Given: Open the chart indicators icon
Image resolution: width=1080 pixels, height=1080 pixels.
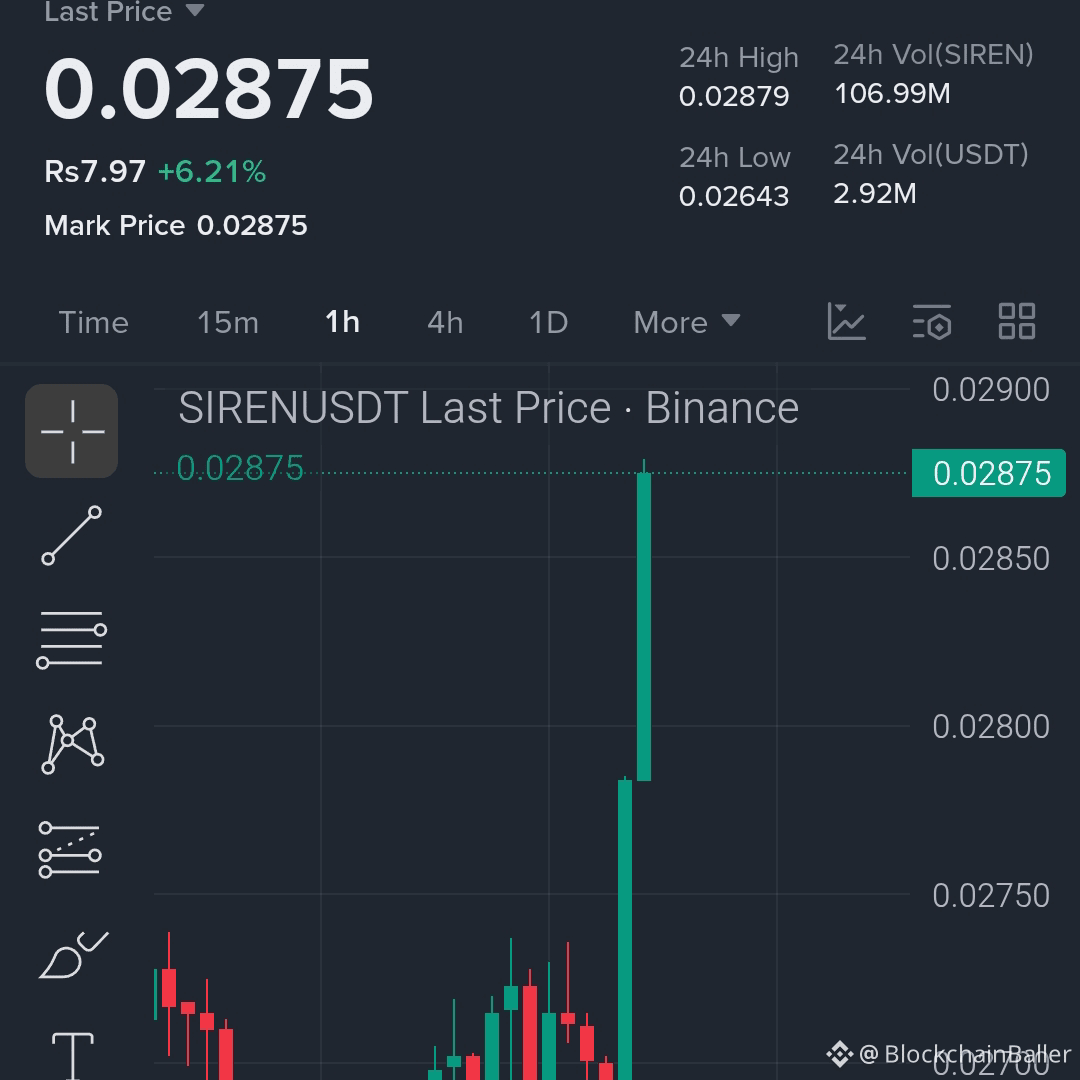Looking at the screenshot, I should 846,322.
